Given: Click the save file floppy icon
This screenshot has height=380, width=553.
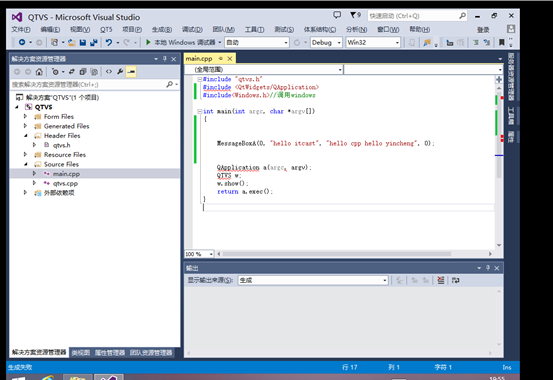Looking at the screenshot, I should [83, 42].
